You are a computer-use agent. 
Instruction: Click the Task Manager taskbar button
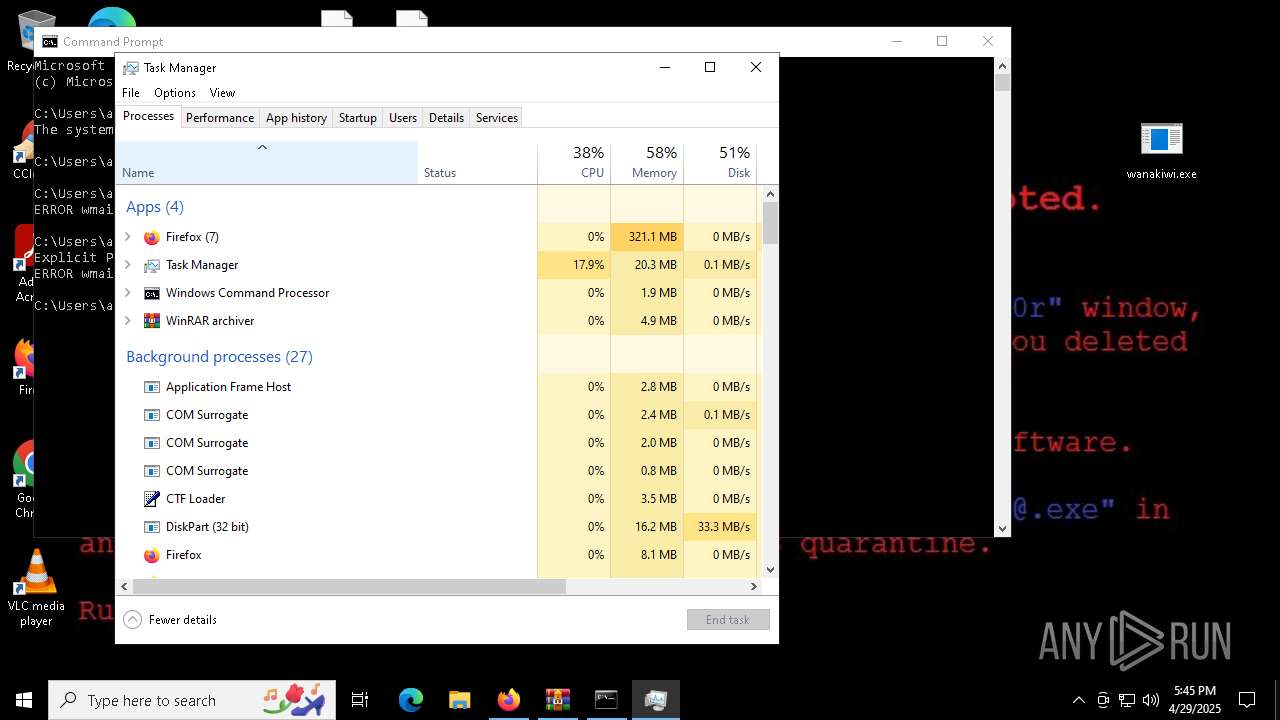tap(656, 700)
